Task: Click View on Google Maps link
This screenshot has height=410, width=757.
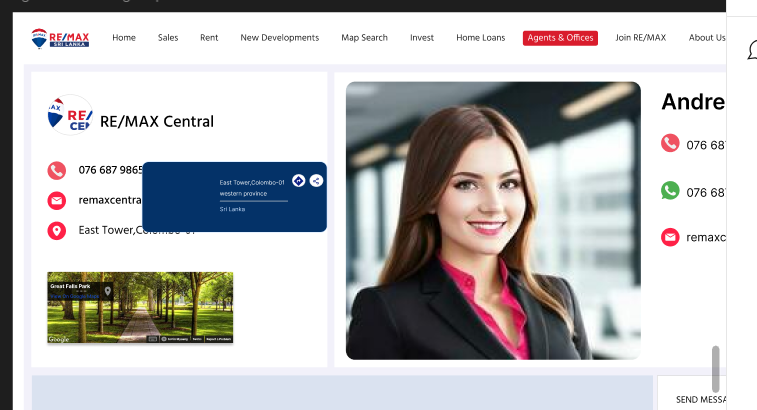Action: point(74,296)
